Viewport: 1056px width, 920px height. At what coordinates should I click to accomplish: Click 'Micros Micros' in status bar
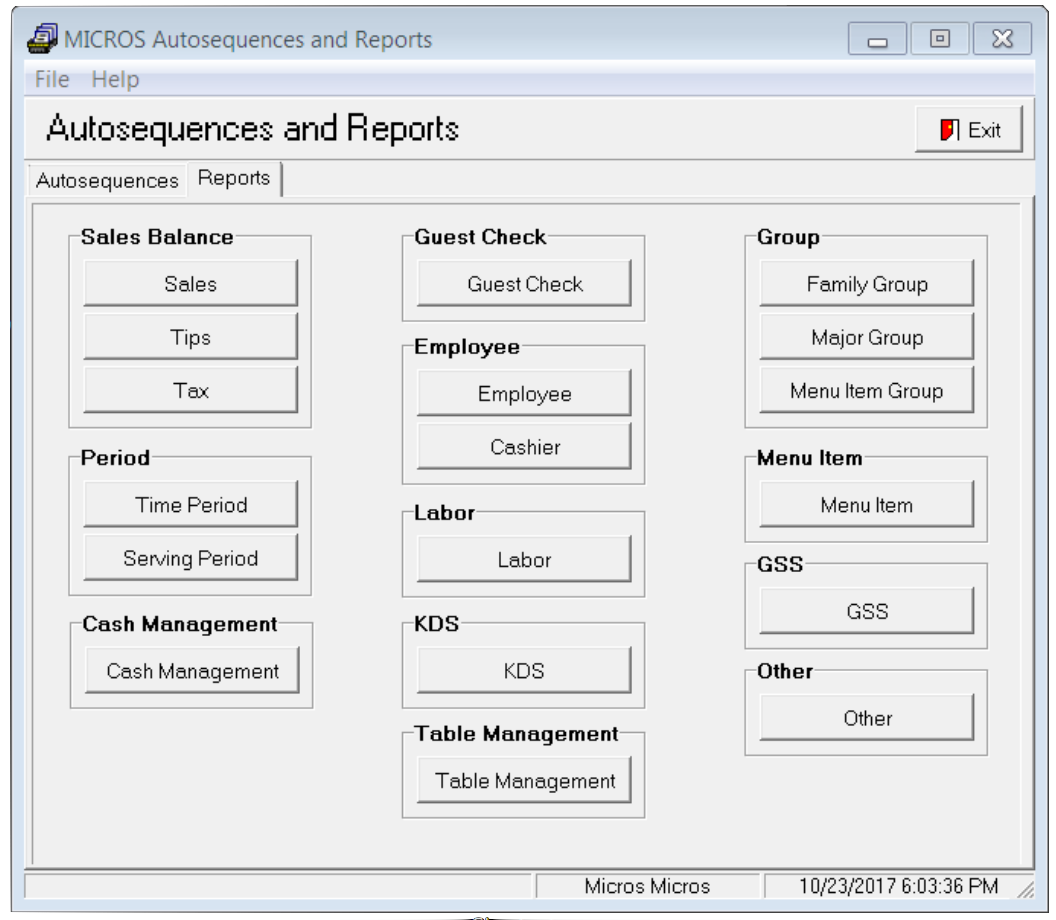click(647, 886)
